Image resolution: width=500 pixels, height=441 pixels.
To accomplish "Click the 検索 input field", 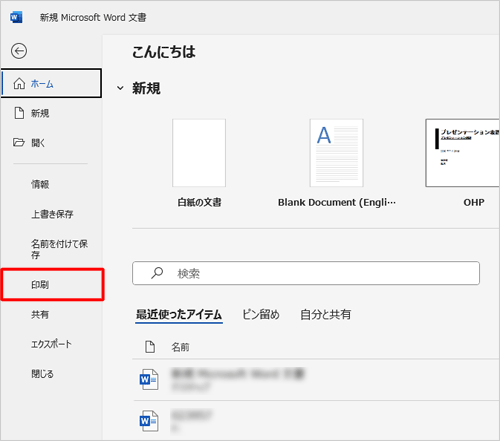I will 306,273.
